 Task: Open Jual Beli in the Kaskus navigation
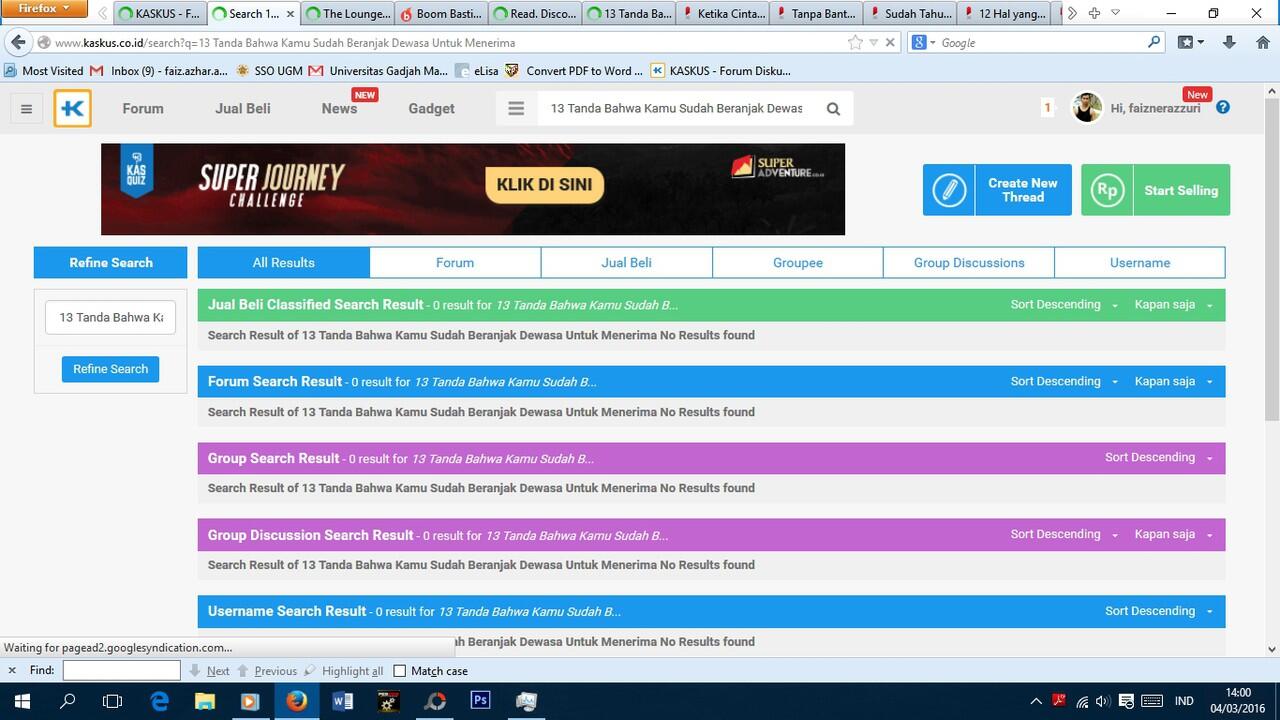[243, 109]
